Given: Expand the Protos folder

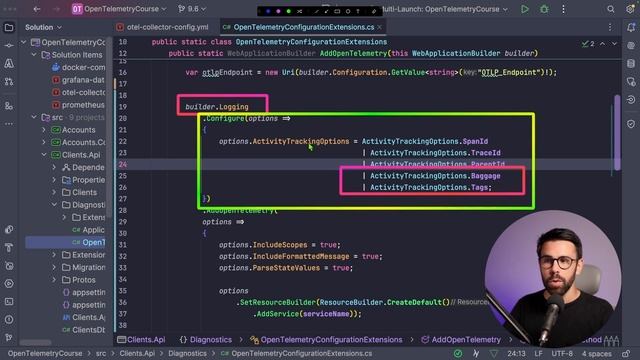Looking at the screenshot, I should 54,280.
